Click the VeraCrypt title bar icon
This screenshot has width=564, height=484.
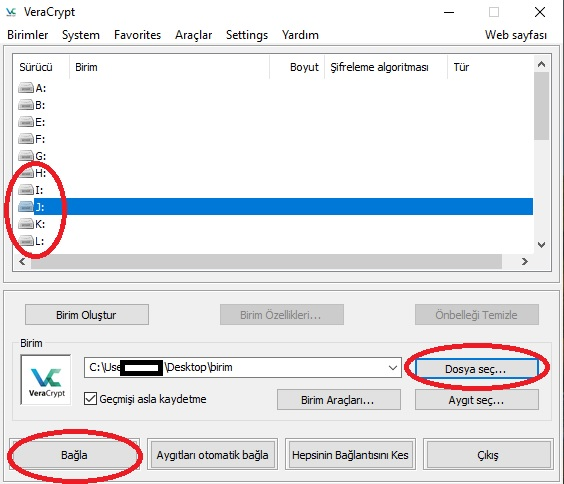(x=11, y=12)
